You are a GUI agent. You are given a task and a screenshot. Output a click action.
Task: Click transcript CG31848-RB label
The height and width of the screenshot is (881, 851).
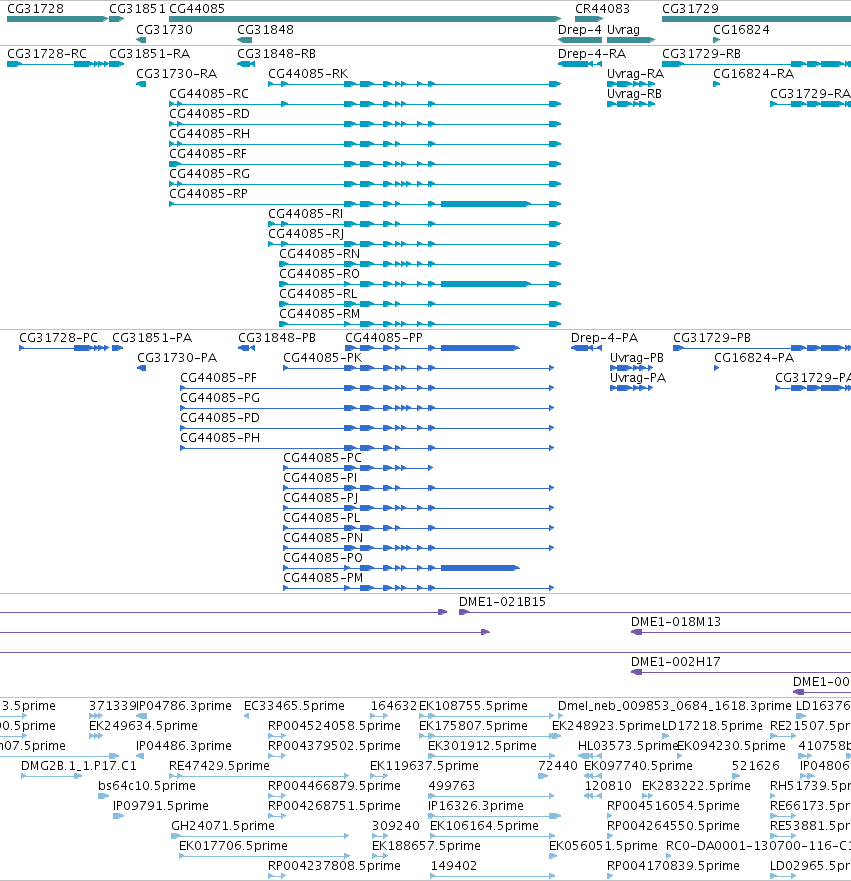click(276, 53)
